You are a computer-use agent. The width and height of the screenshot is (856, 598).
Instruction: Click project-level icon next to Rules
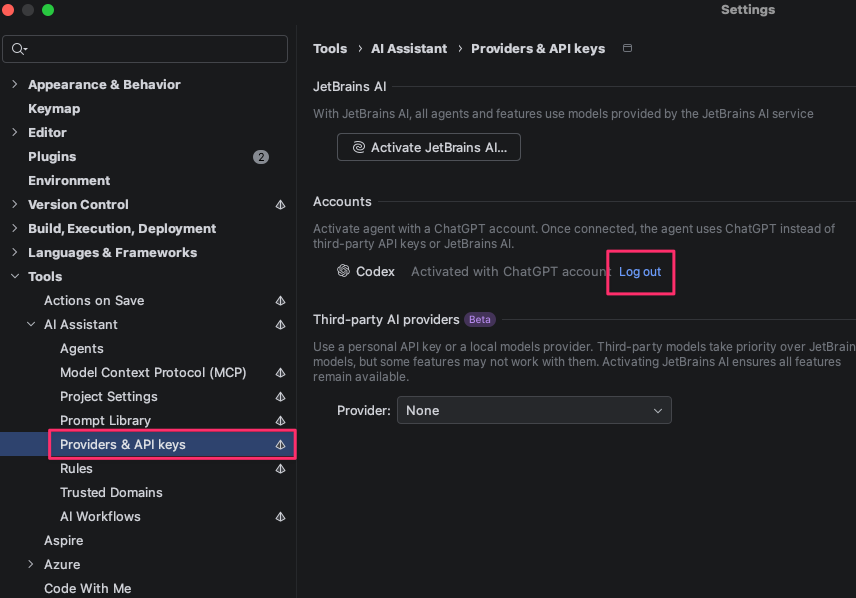pos(280,469)
